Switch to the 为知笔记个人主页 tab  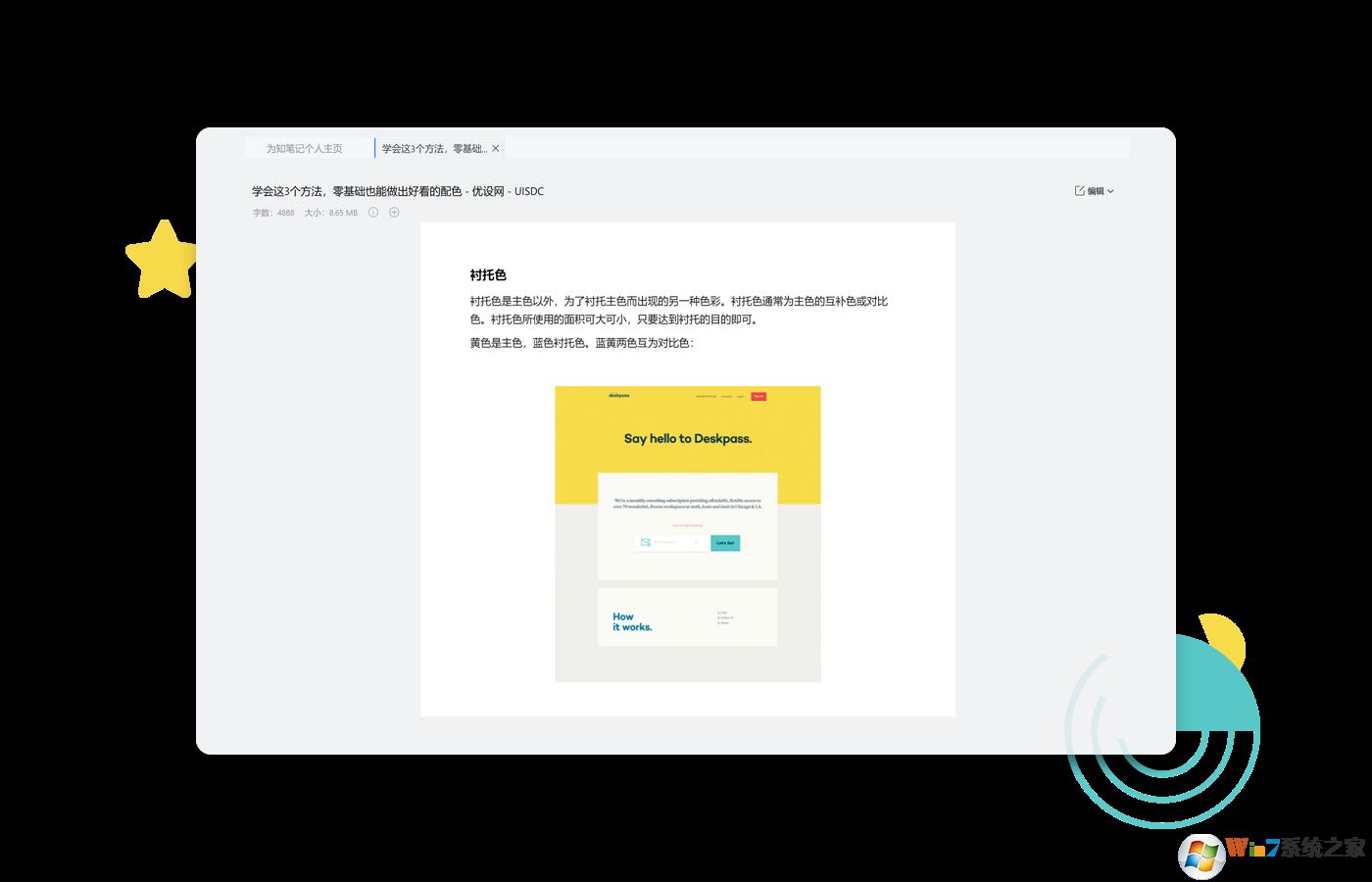tap(302, 147)
